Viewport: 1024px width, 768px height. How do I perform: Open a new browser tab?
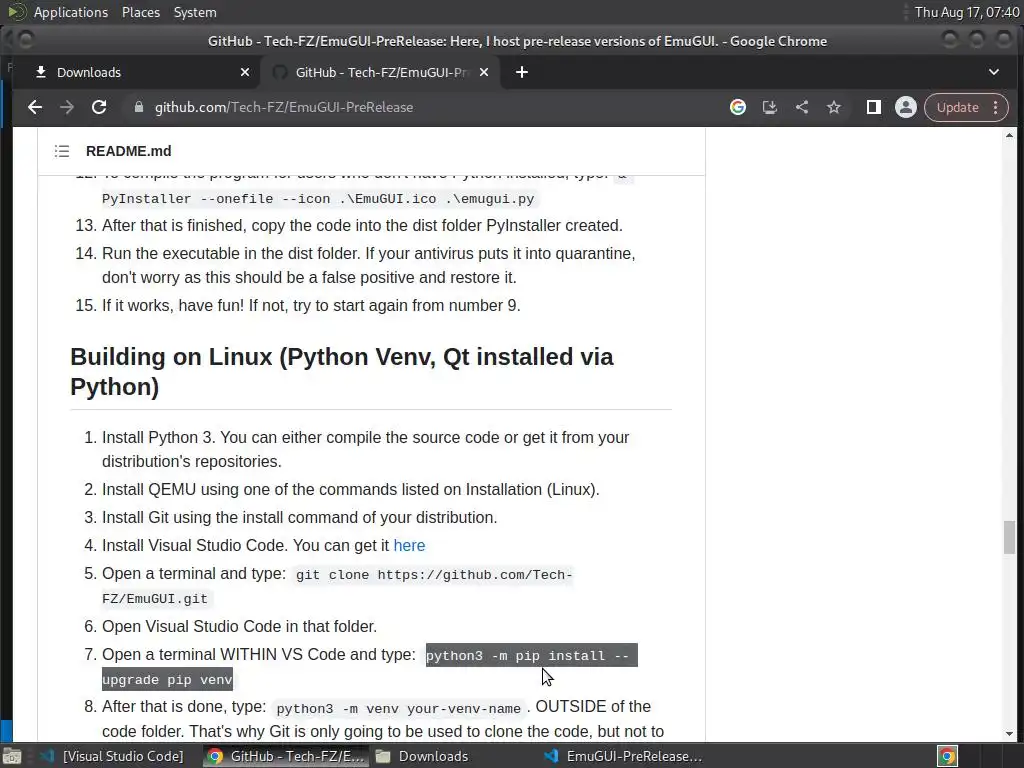click(521, 72)
